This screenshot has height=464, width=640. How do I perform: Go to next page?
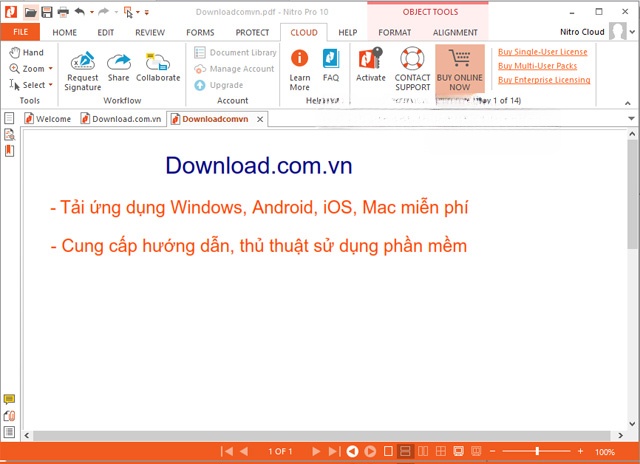pyautogui.click(x=316, y=451)
